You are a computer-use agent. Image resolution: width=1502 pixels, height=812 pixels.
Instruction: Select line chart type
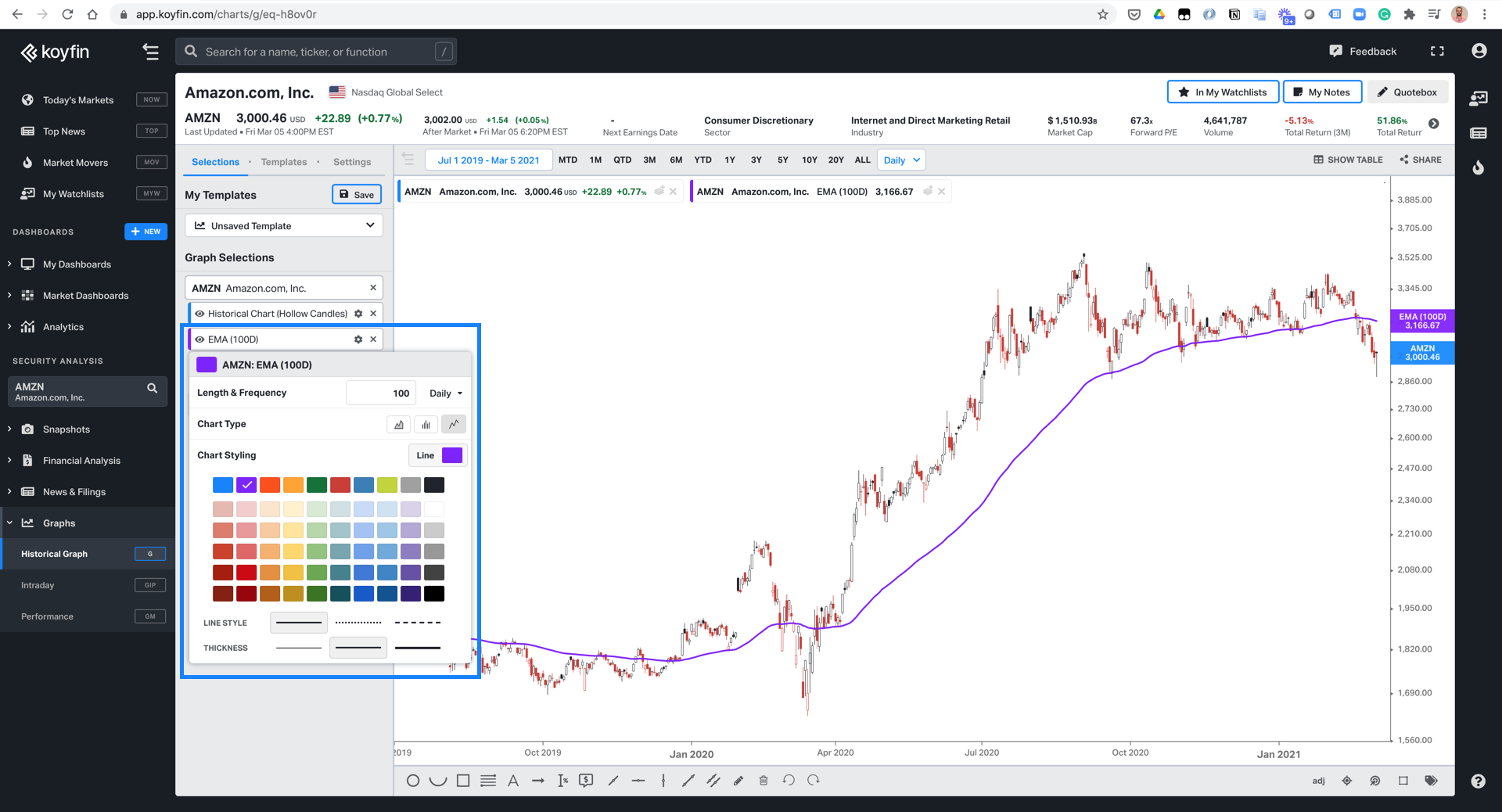[x=454, y=424]
